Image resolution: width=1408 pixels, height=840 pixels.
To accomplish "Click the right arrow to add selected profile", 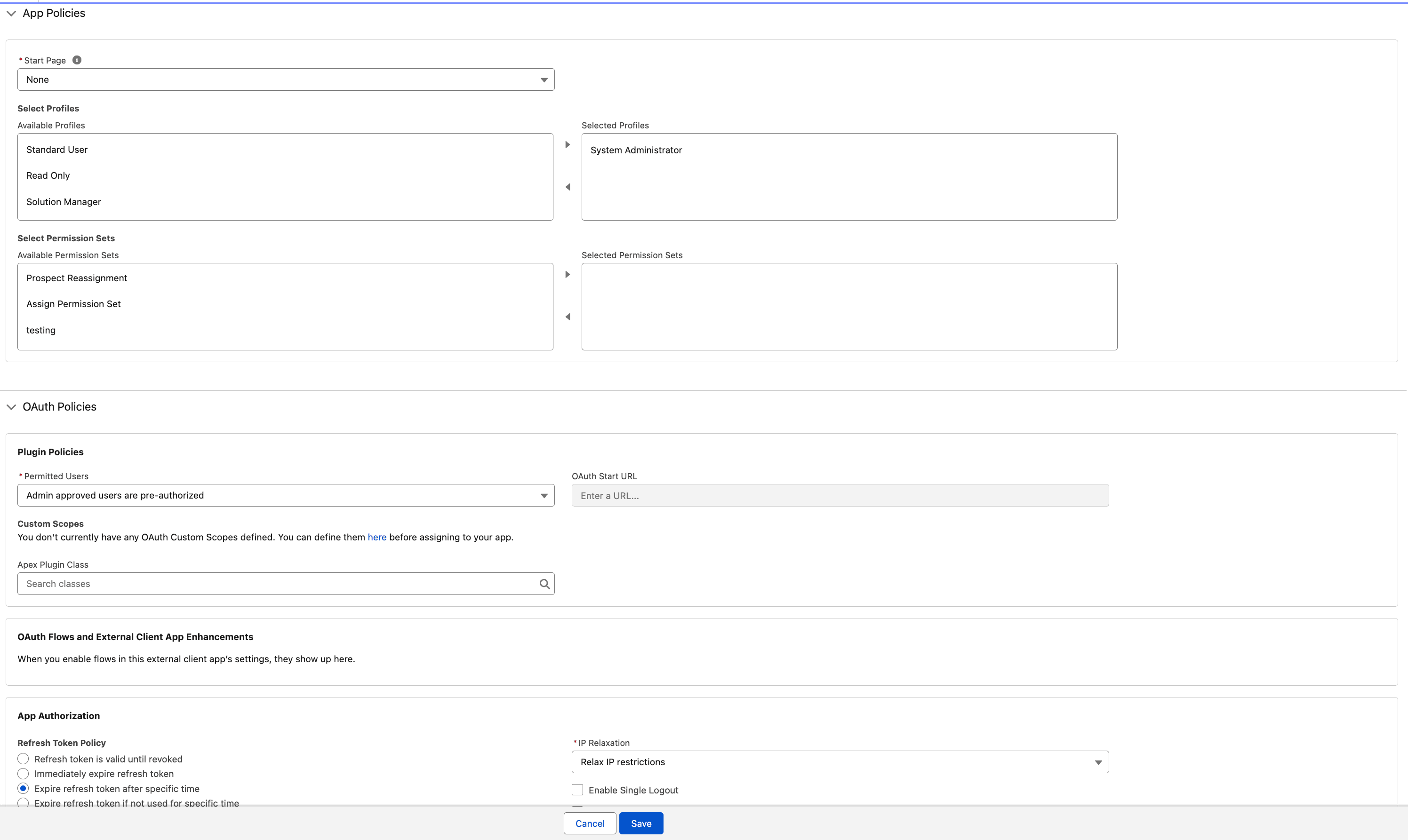I will tap(568, 144).
